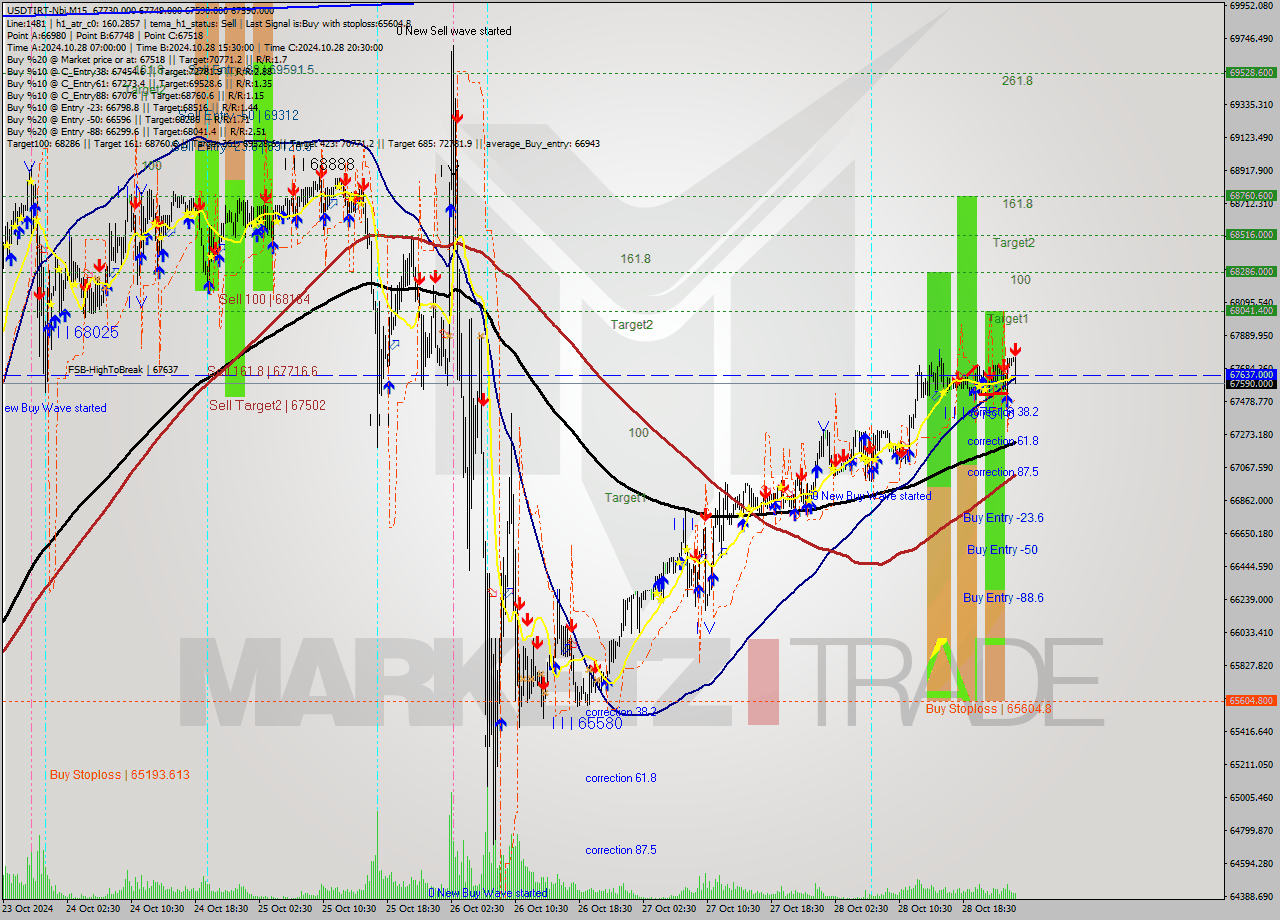This screenshot has width=1280, height=920.
Task: Click the 65604.800 orange price tag
Action: click(x=1250, y=701)
